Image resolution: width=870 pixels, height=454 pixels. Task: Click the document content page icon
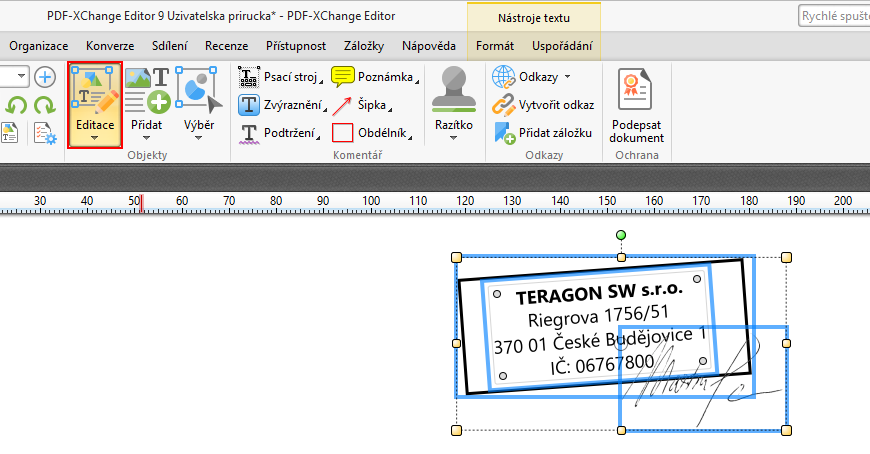9,133
